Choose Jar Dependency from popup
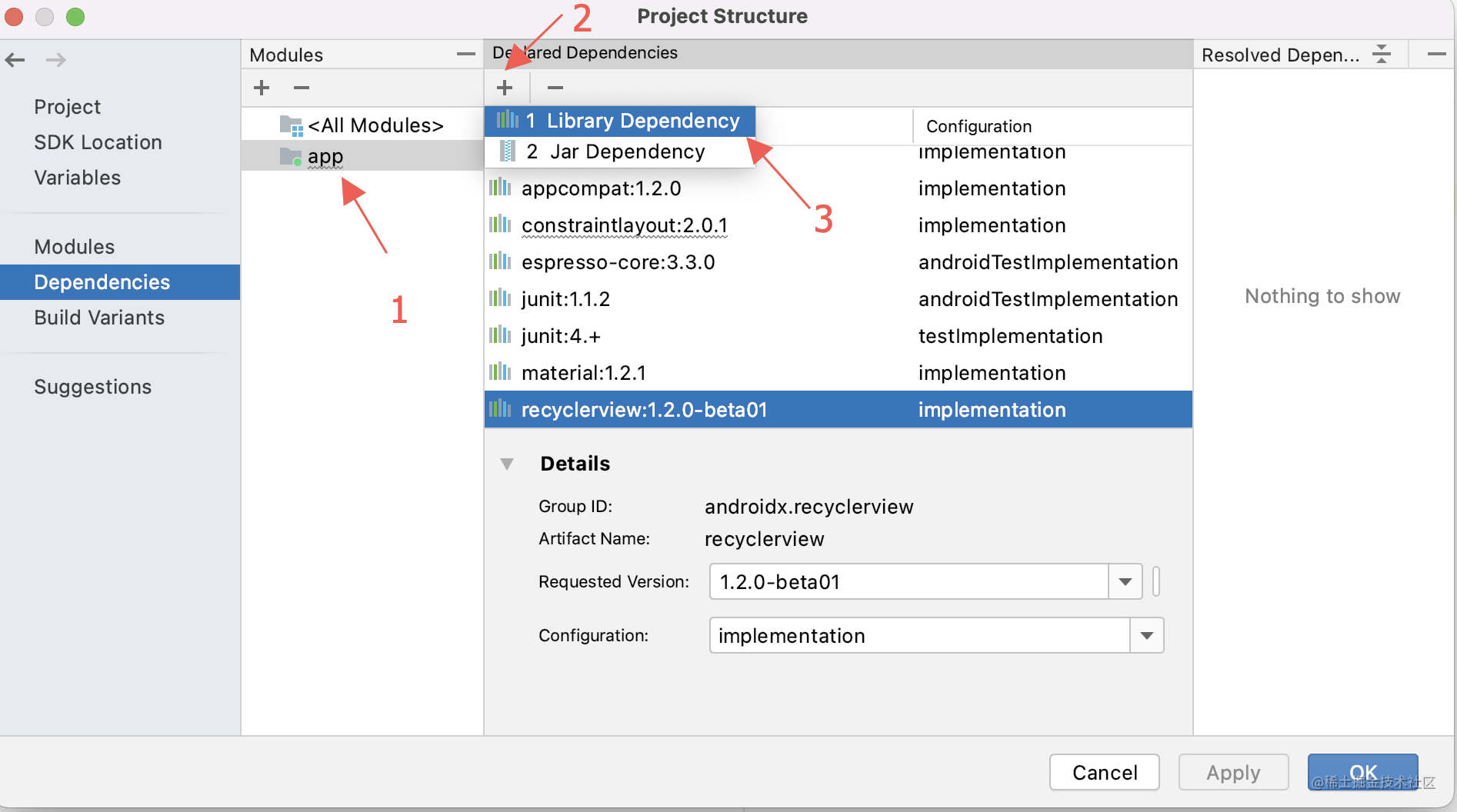The height and width of the screenshot is (812, 1457). 620,151
